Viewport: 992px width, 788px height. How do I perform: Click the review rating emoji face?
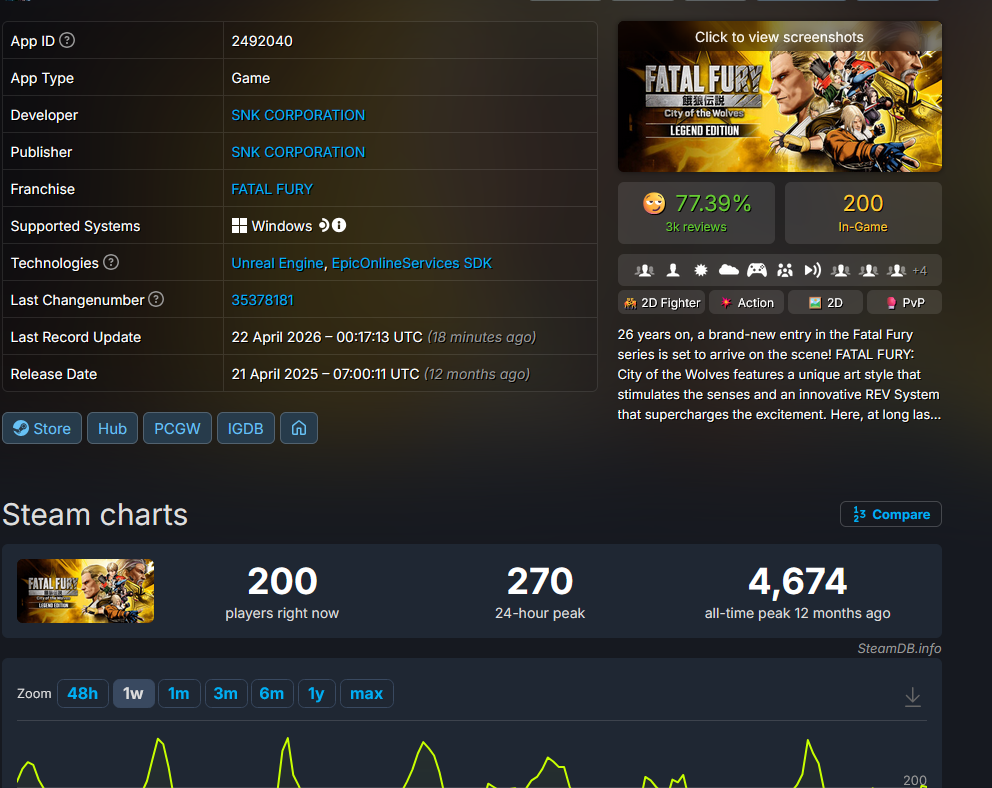tap(654, 204)
